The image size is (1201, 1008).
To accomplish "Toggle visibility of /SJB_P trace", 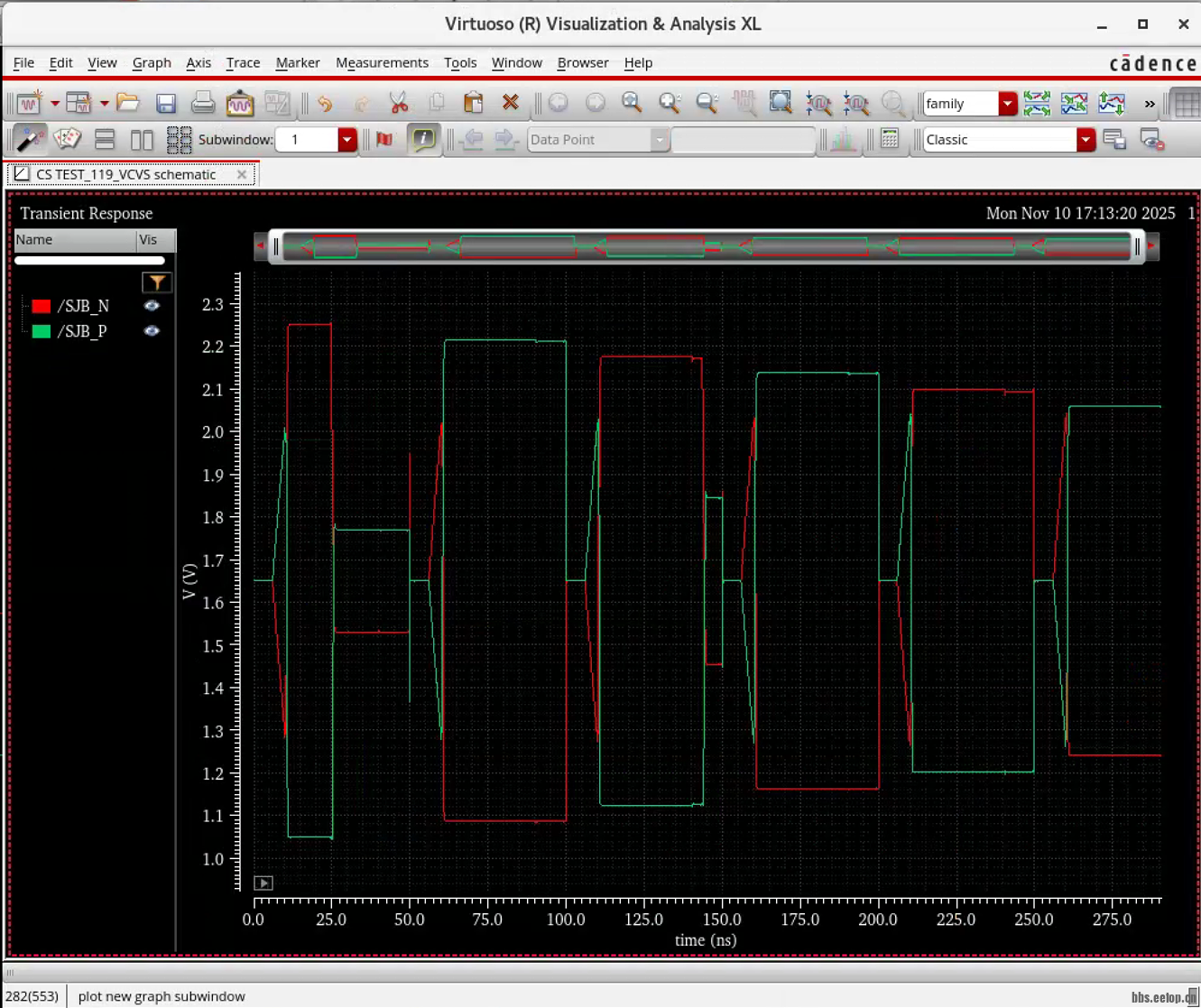I will tap(152, 331).
